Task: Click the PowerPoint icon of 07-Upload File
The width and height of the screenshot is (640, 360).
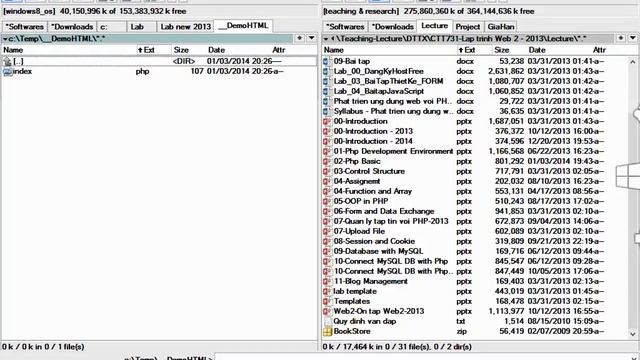Action: tap(327, 231)
